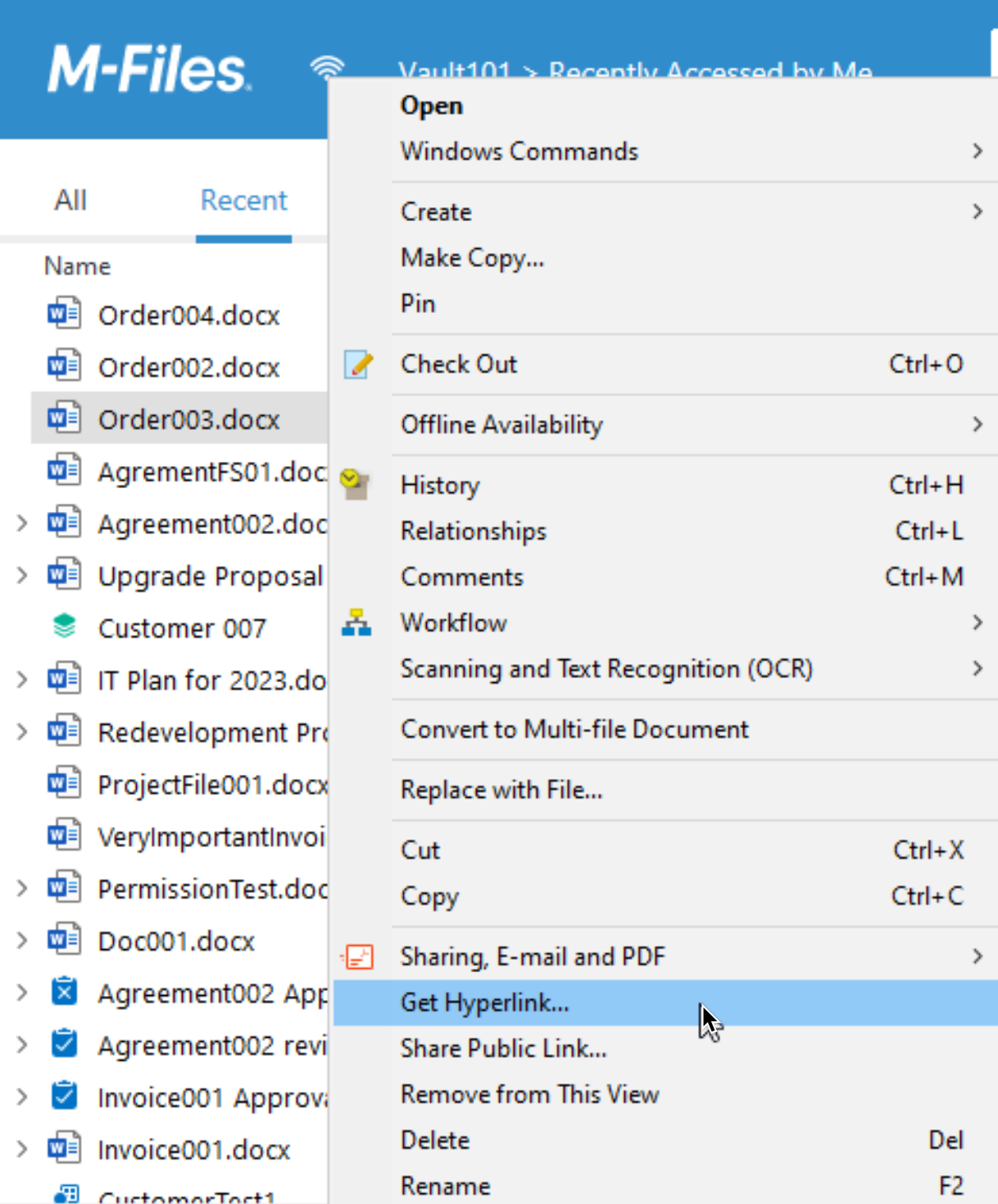This screenshot has height=1204, width=998.
Task: Expand the Upgrade Proposal row
Action: (x=22, y=575)
